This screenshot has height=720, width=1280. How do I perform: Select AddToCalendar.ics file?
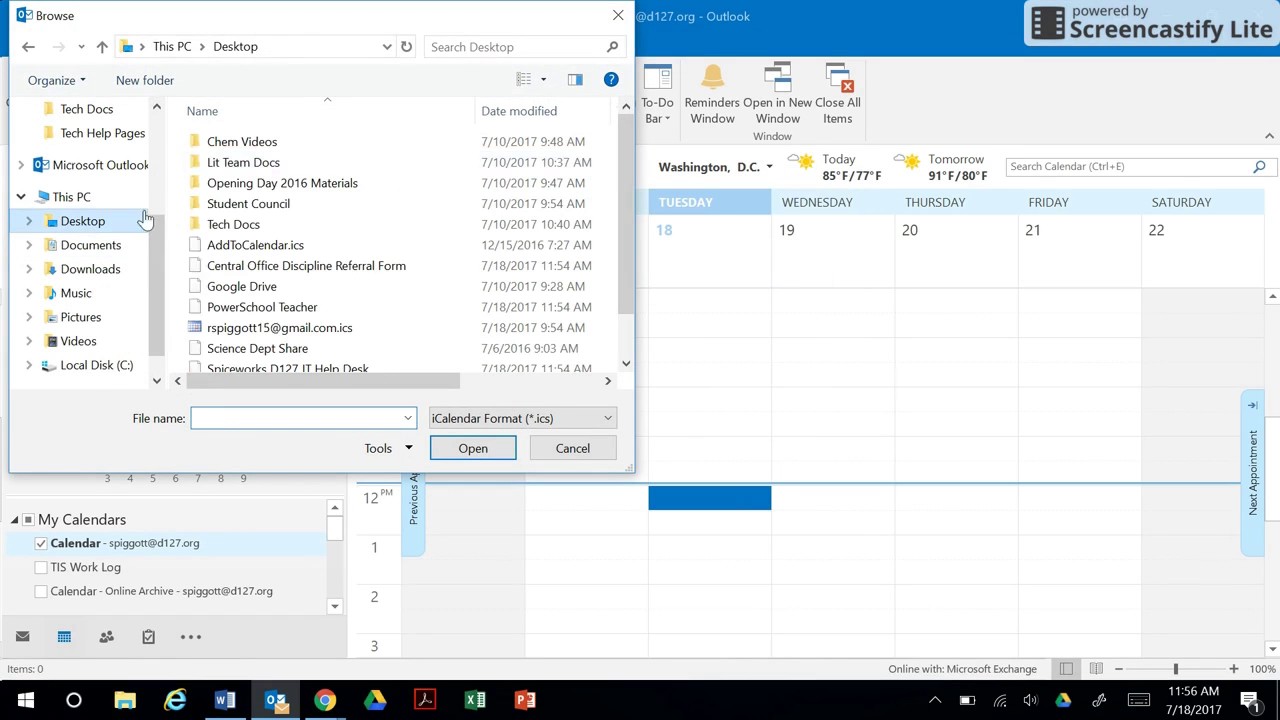point(255,245)
